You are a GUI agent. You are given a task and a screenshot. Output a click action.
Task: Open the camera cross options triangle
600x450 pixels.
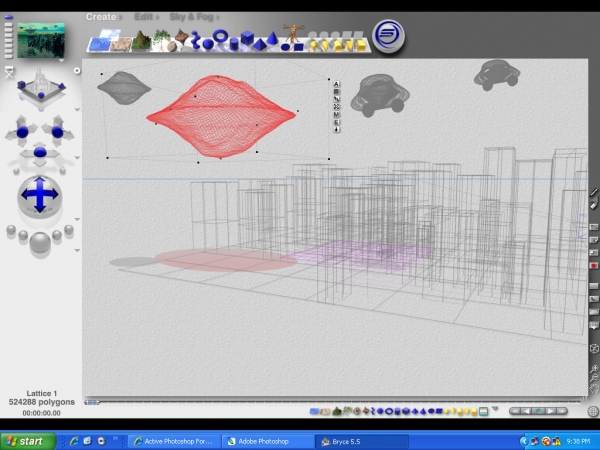77,158
